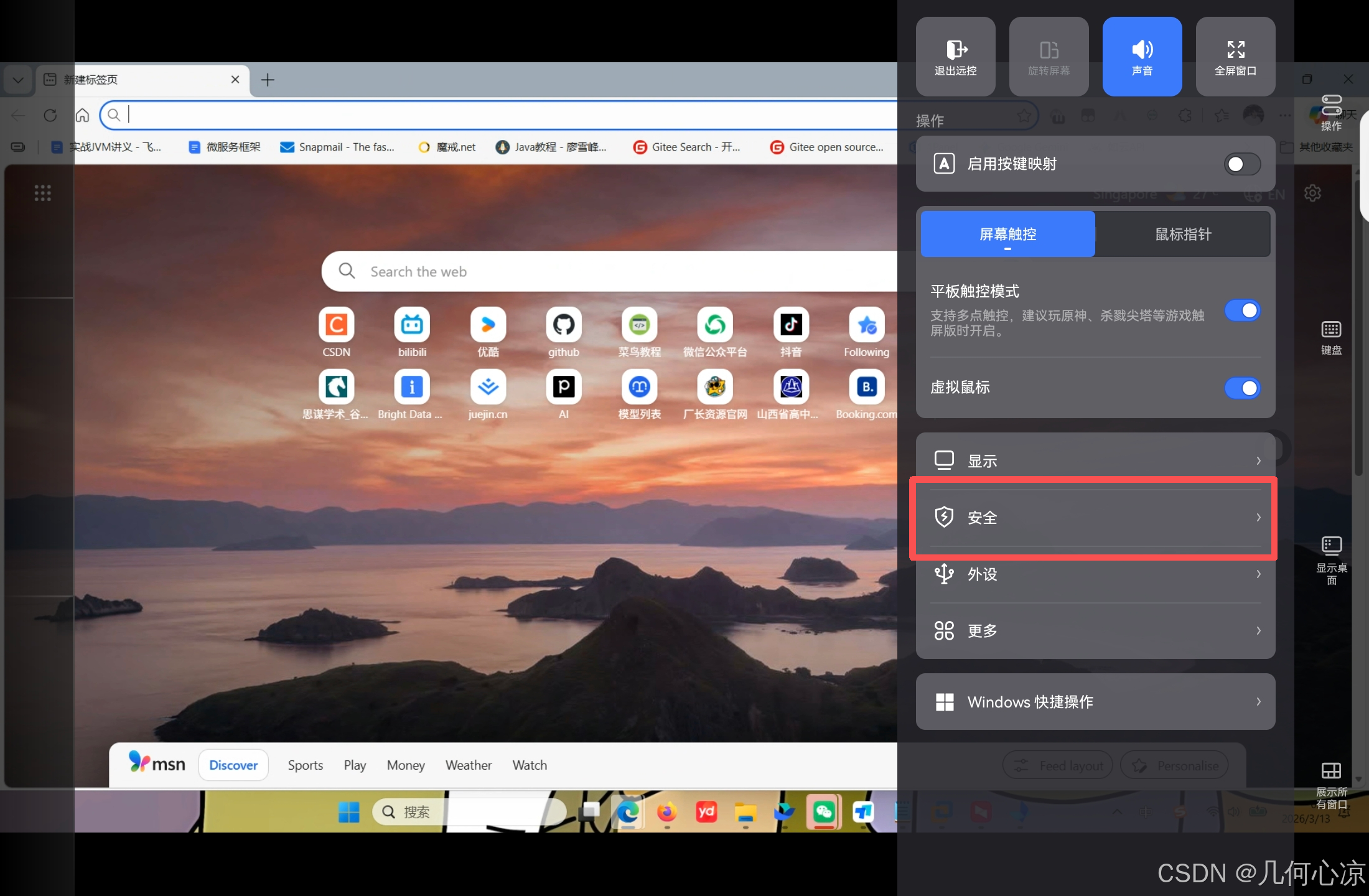The image size is (1369, 896).
Task: Switch to the 鼠标指针 mouse pointer tab
Action: tap(1182, 235)
